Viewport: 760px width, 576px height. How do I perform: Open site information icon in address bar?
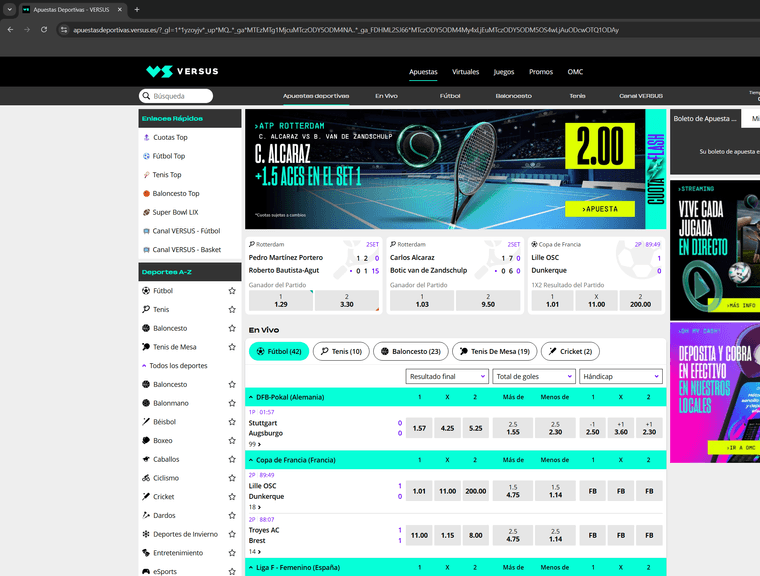[63, 30]
